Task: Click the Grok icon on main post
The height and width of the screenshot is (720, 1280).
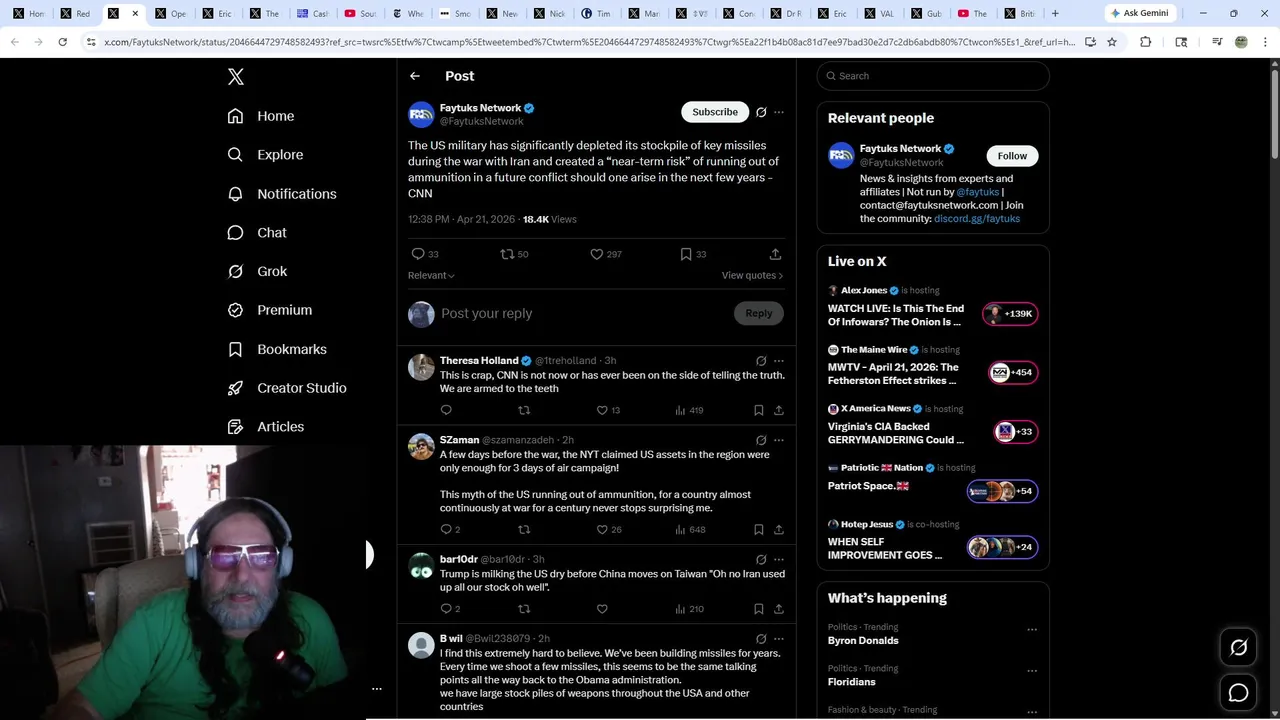Action: coord(761,112)
